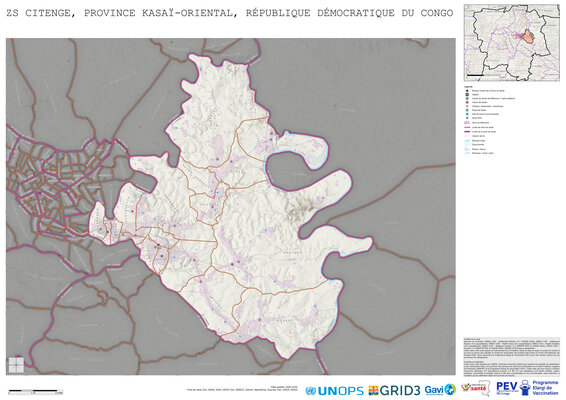Screen dimensions: 566x400
Task: Click the inset map scale bar
Action: tap(475, 75)
